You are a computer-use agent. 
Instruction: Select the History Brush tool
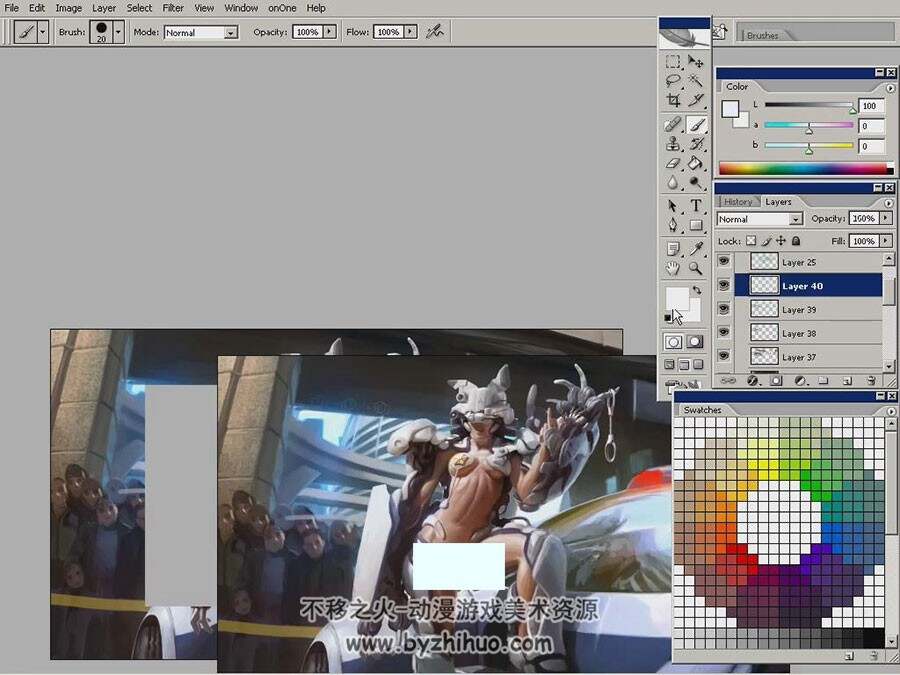coord(696,143)
